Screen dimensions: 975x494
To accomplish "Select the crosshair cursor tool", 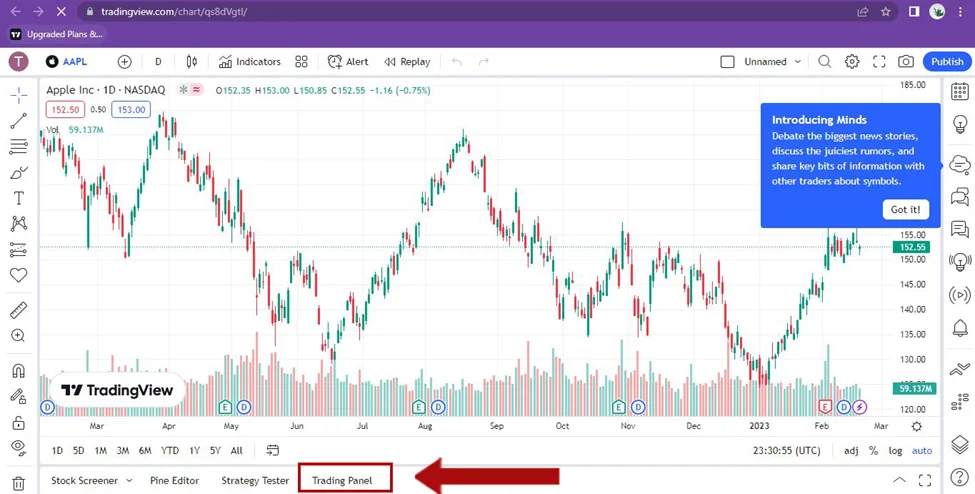I will [x=19, y=95].
